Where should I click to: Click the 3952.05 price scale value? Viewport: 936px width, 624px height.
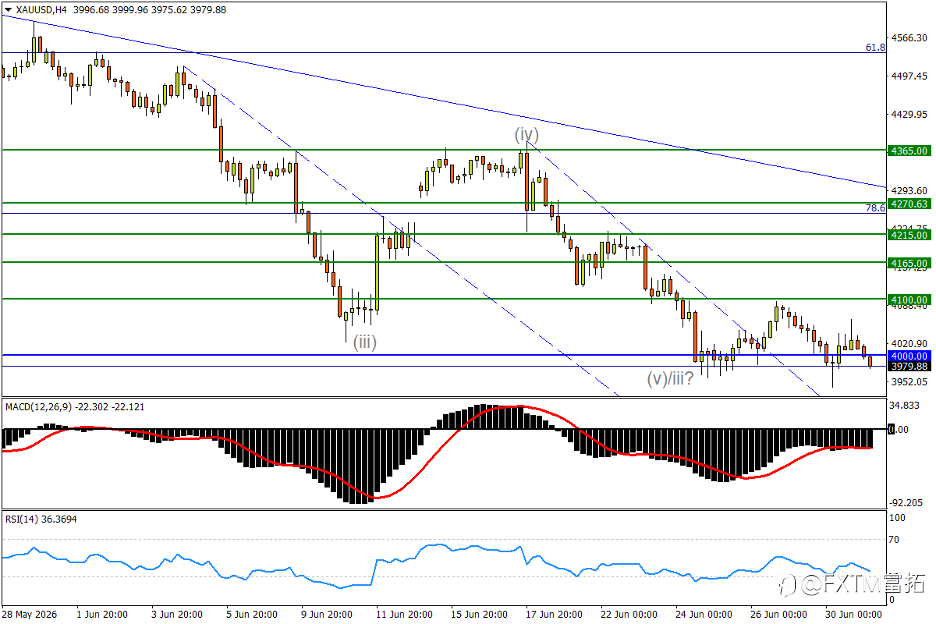tap(909, 382)
